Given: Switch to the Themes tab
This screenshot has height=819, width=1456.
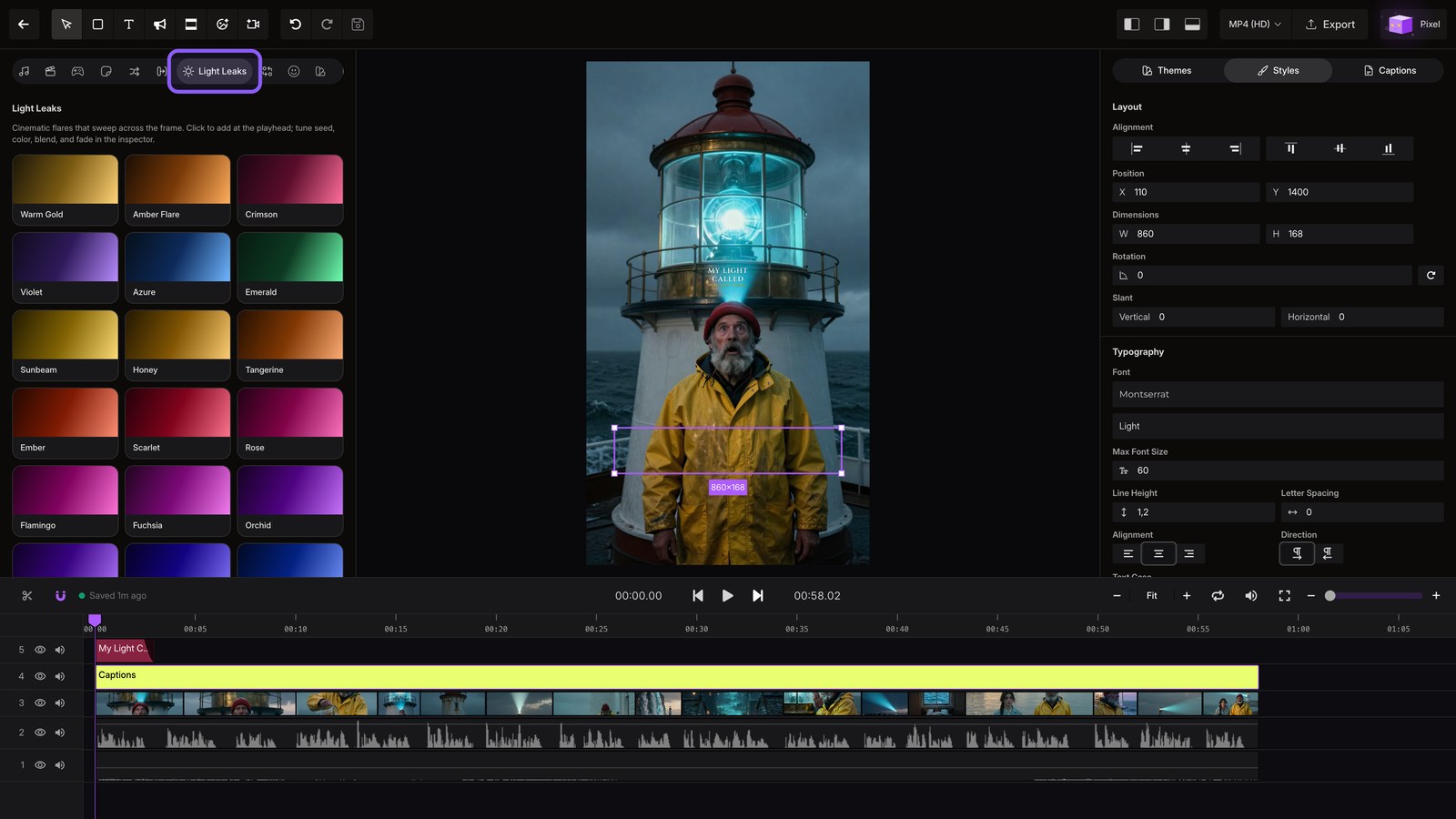Looking at the screenshot, I should 1167,71.
